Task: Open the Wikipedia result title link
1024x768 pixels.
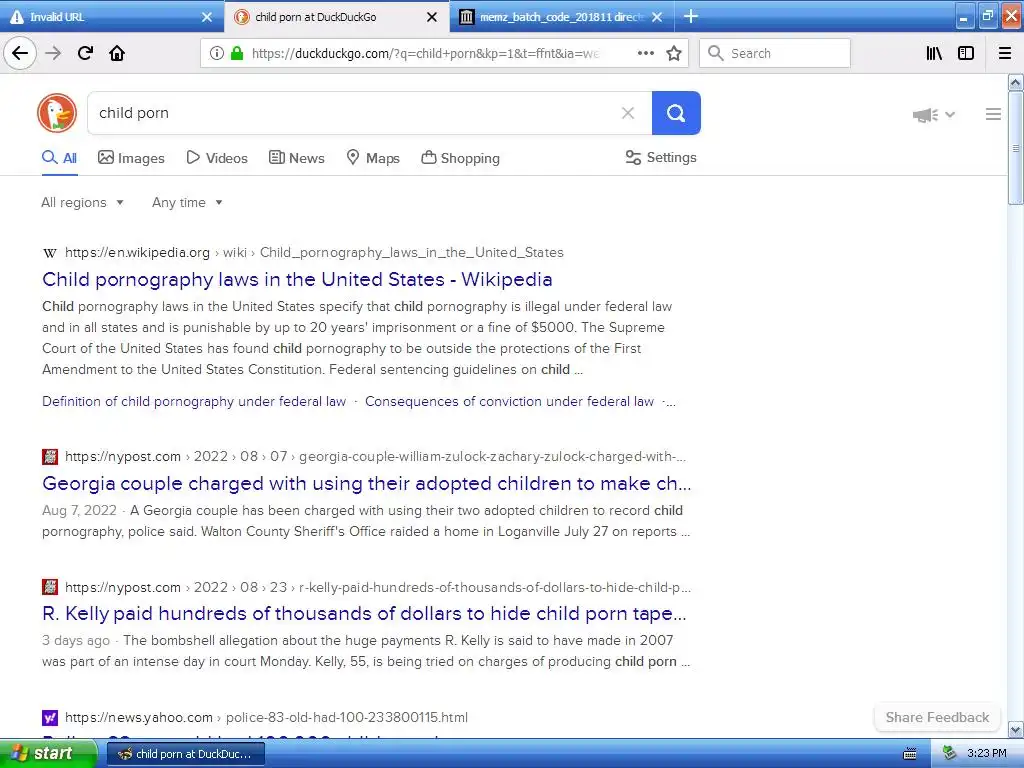Action: [297, 280]
